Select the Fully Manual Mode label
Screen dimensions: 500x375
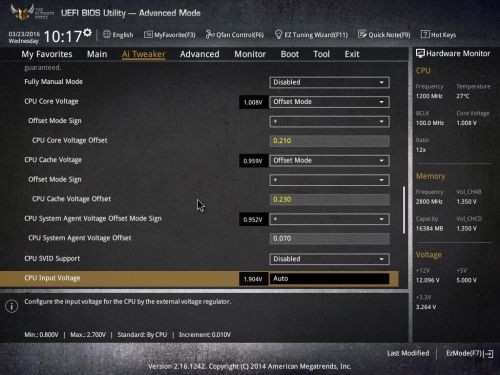point(53,82)
